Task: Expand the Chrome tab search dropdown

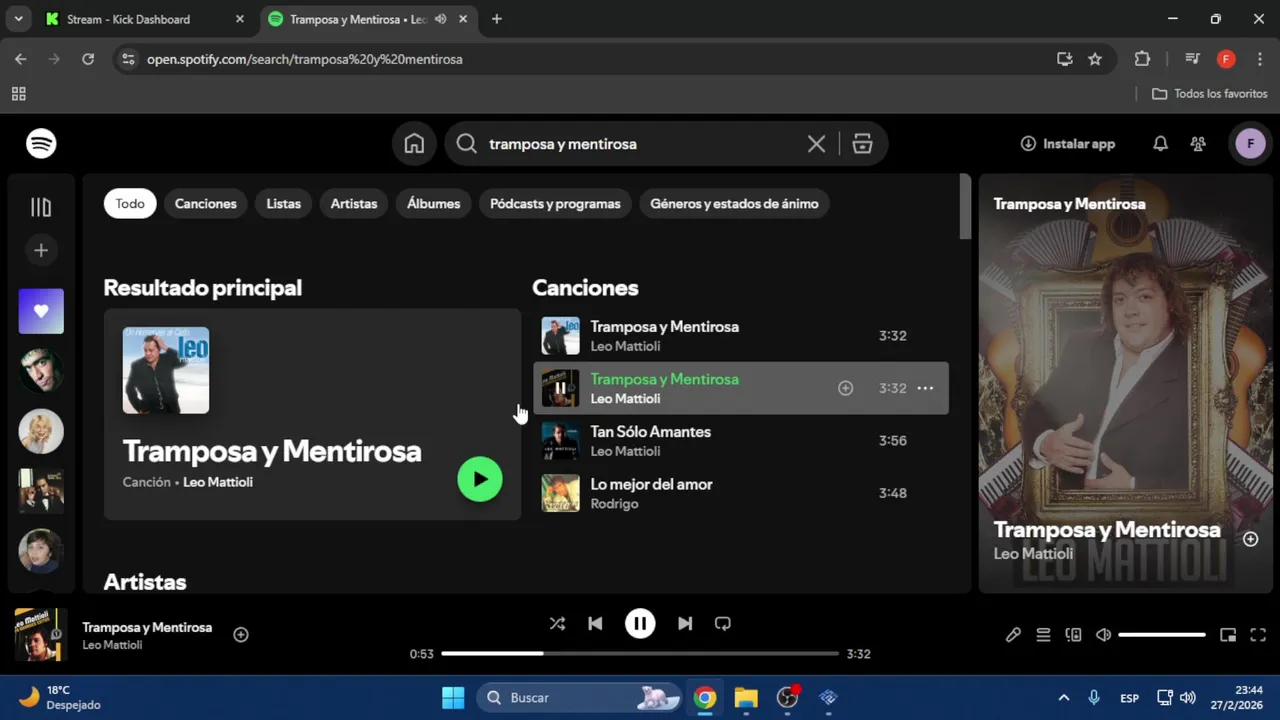Action: point(18,19)
